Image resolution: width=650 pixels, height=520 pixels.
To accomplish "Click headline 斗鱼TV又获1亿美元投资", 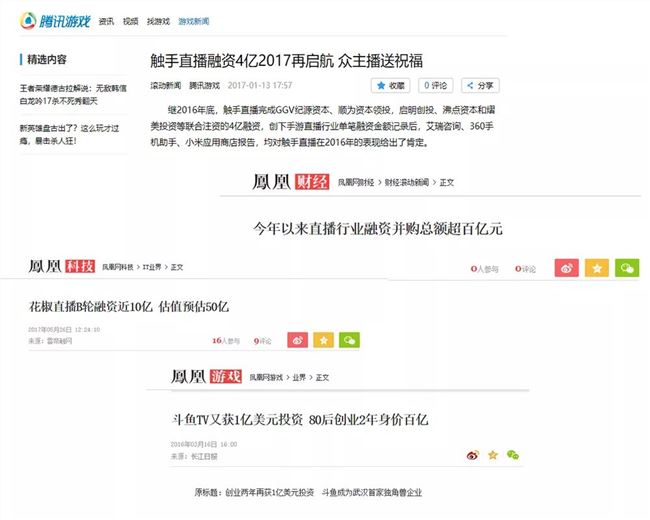I will 299,420.
